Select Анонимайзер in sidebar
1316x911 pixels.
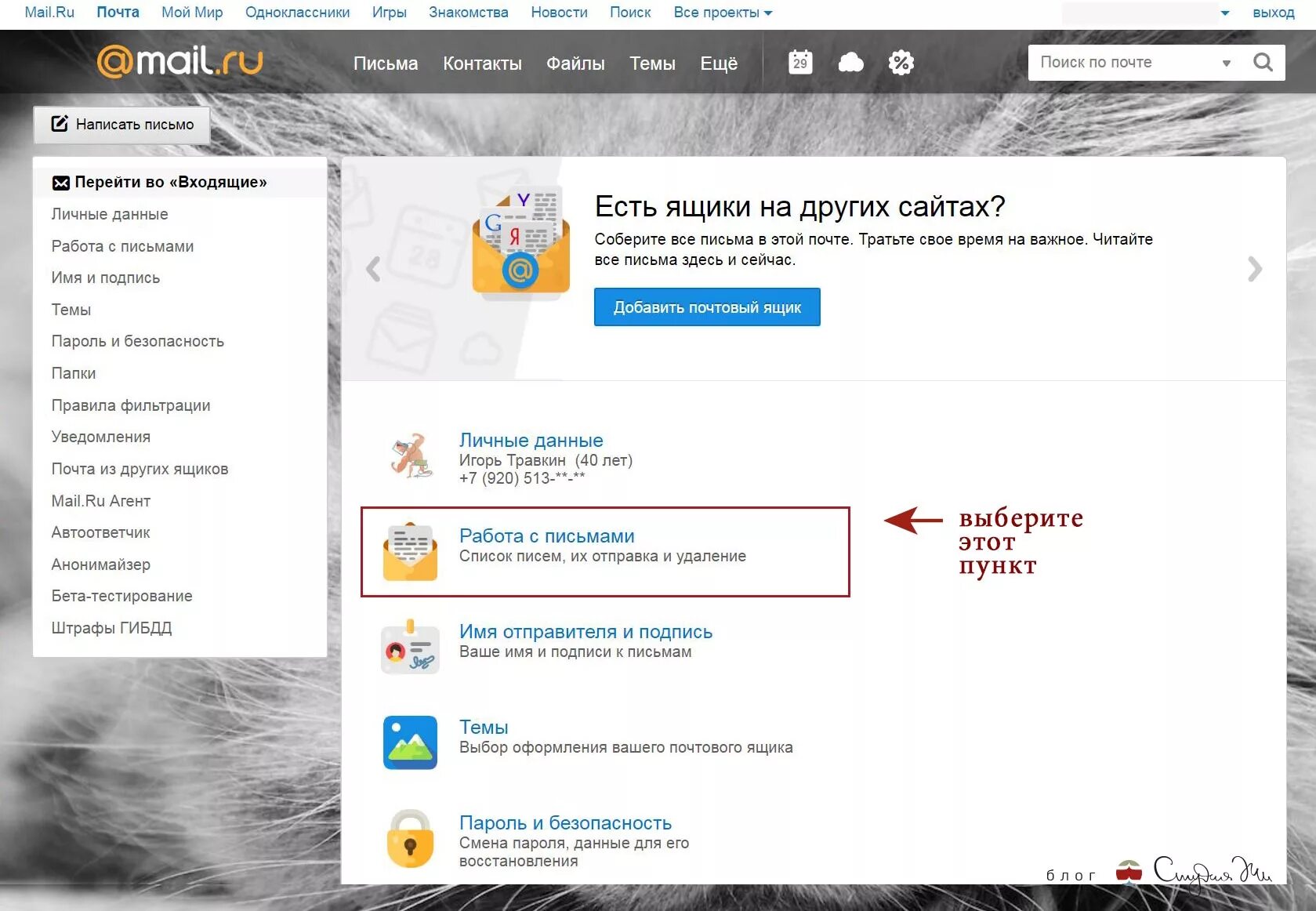100,564
